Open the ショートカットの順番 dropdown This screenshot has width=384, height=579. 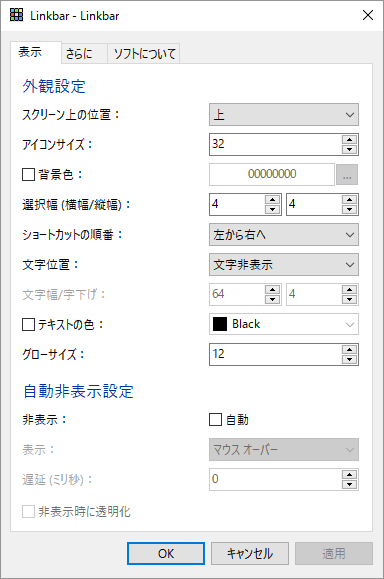pyautogui.click(x=284, y=234)
